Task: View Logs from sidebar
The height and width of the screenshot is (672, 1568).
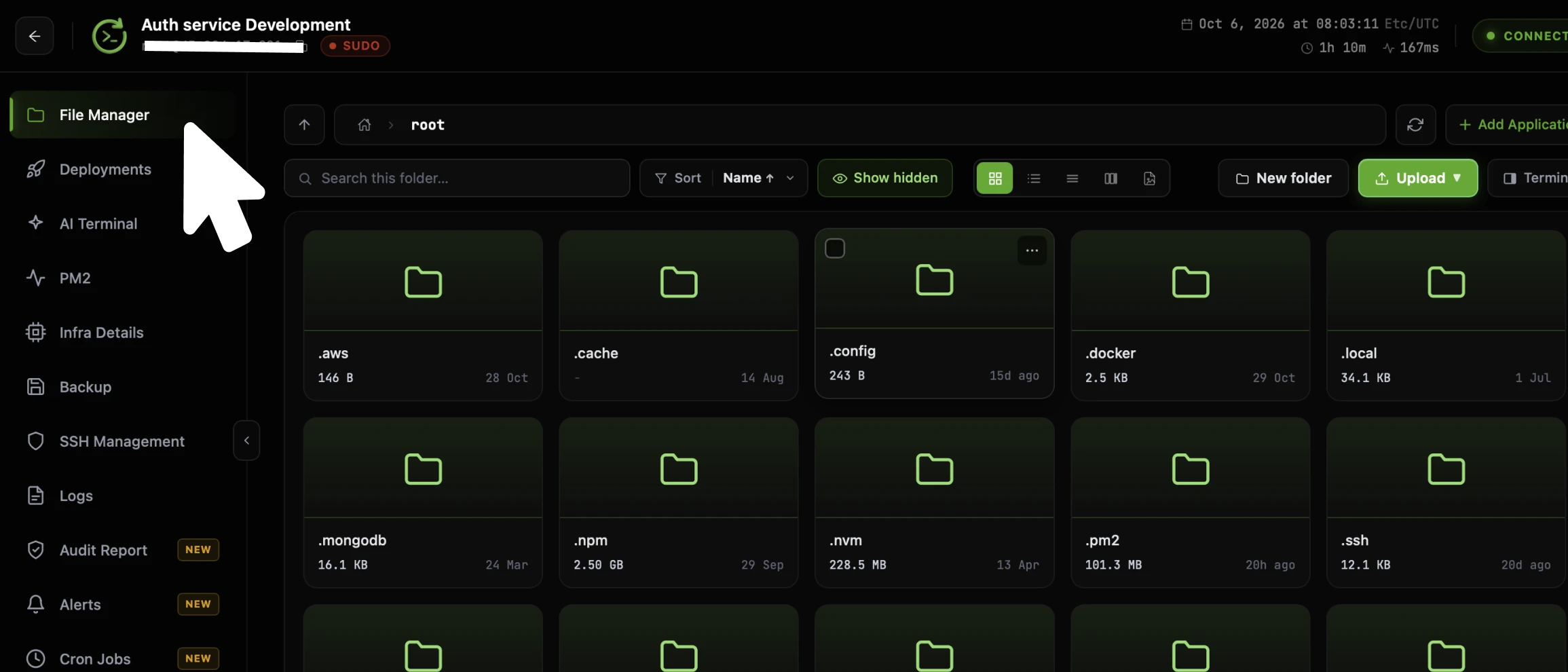Action: (123, 496)
